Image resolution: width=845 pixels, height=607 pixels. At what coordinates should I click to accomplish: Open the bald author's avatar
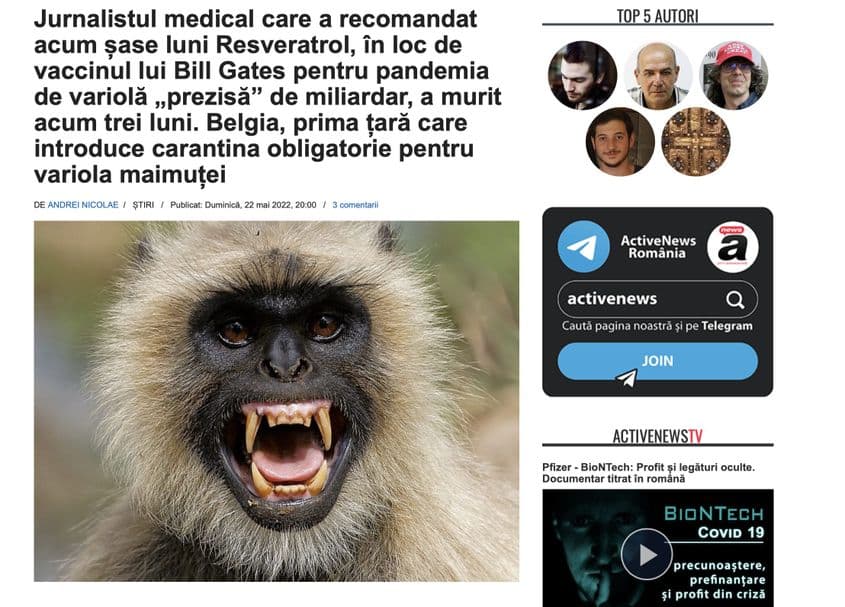(x=658, y=75)
